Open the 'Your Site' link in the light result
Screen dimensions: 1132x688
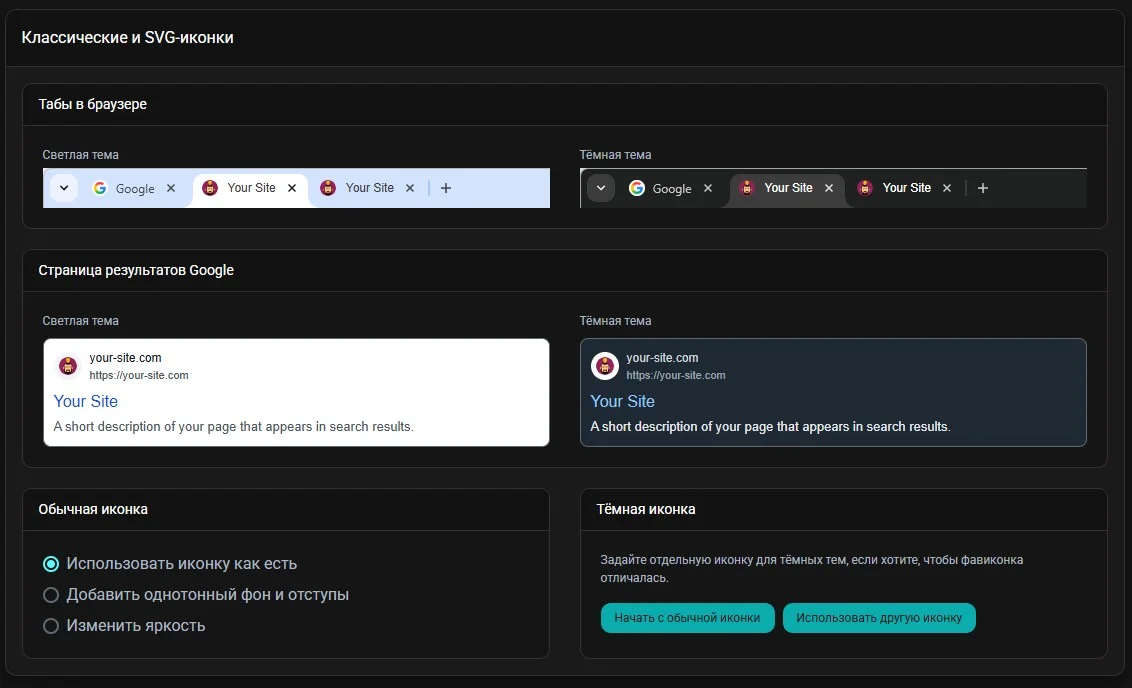[86, 401]
